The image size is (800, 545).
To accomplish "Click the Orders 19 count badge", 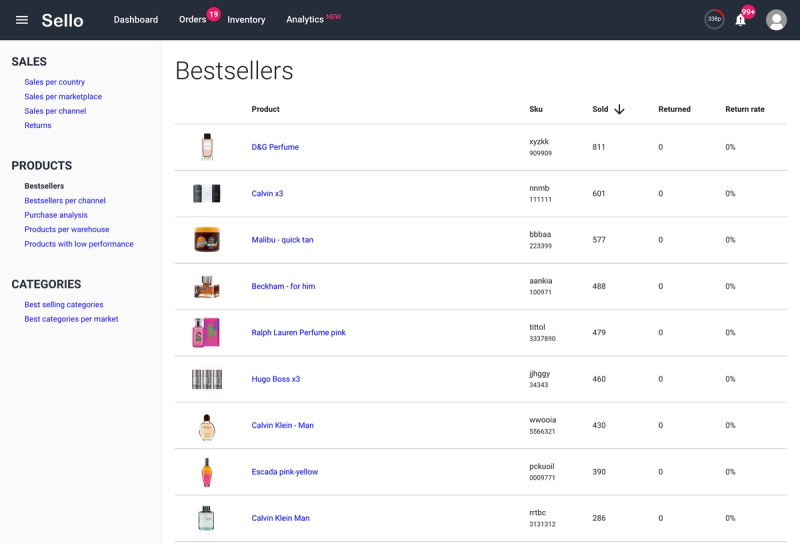I will click(213, 14).
